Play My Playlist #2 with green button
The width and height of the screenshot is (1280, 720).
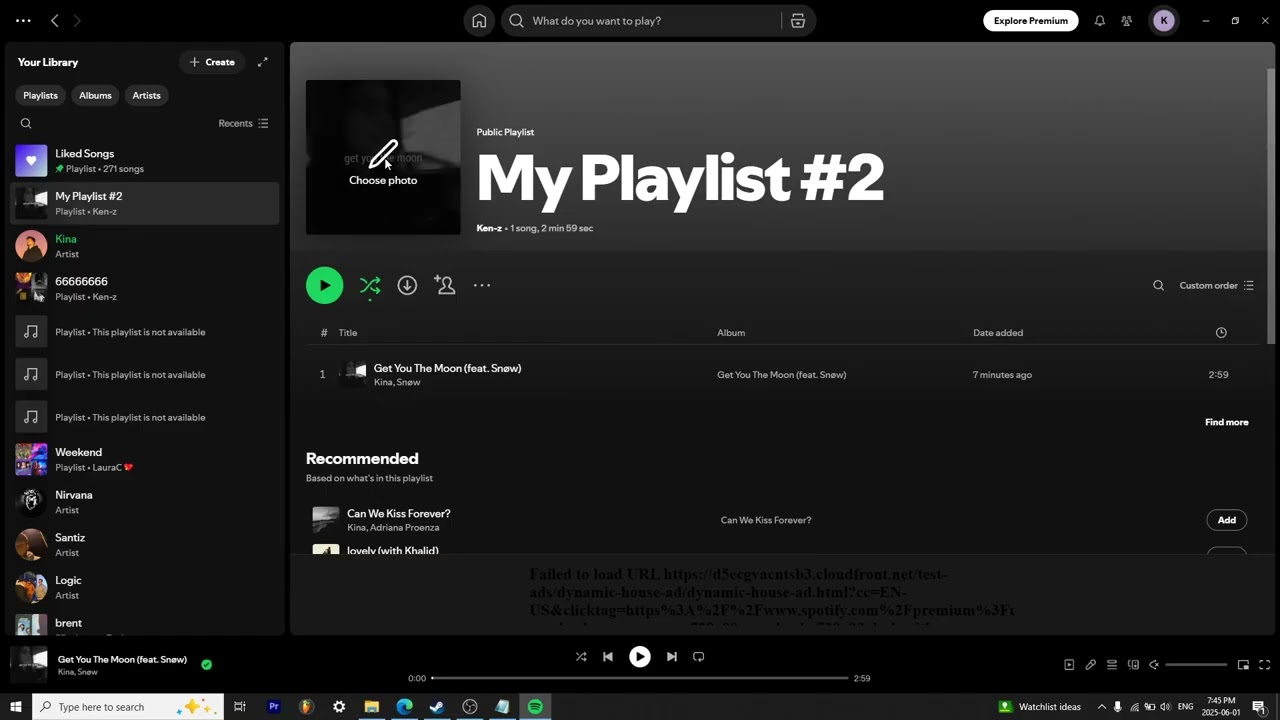point(324,286)
